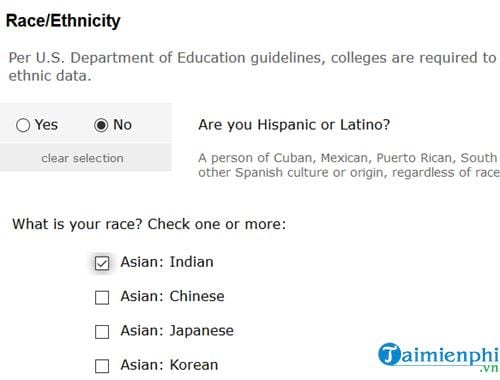Click the Yes label text
Screen dimensions: 500x380
46,125
